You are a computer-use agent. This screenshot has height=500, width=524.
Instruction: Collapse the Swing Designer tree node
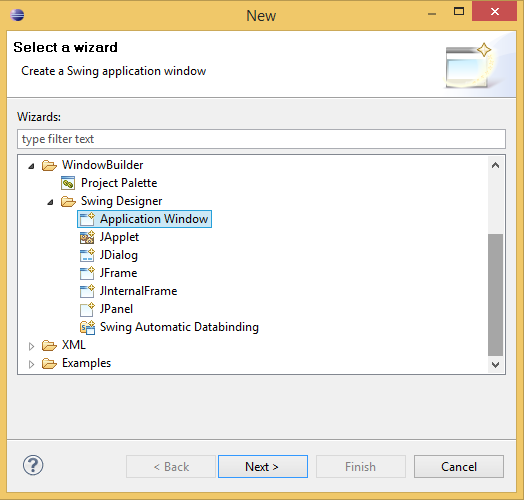50,202
